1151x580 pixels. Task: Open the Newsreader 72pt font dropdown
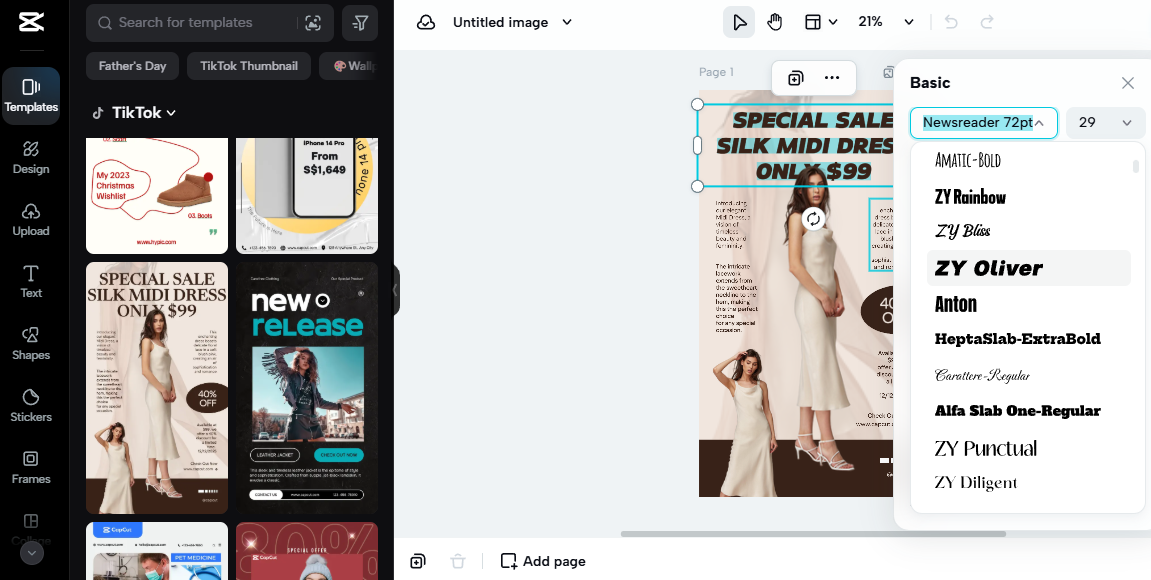[984, 123]
